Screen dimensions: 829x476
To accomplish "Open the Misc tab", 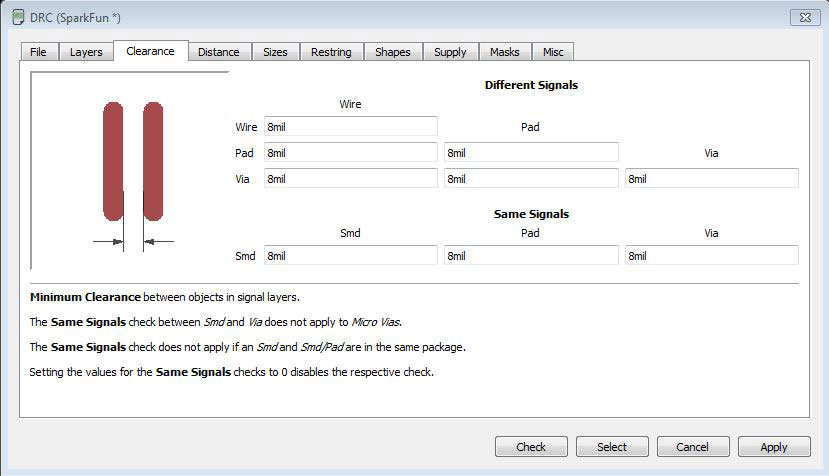I will coord(553,52).
